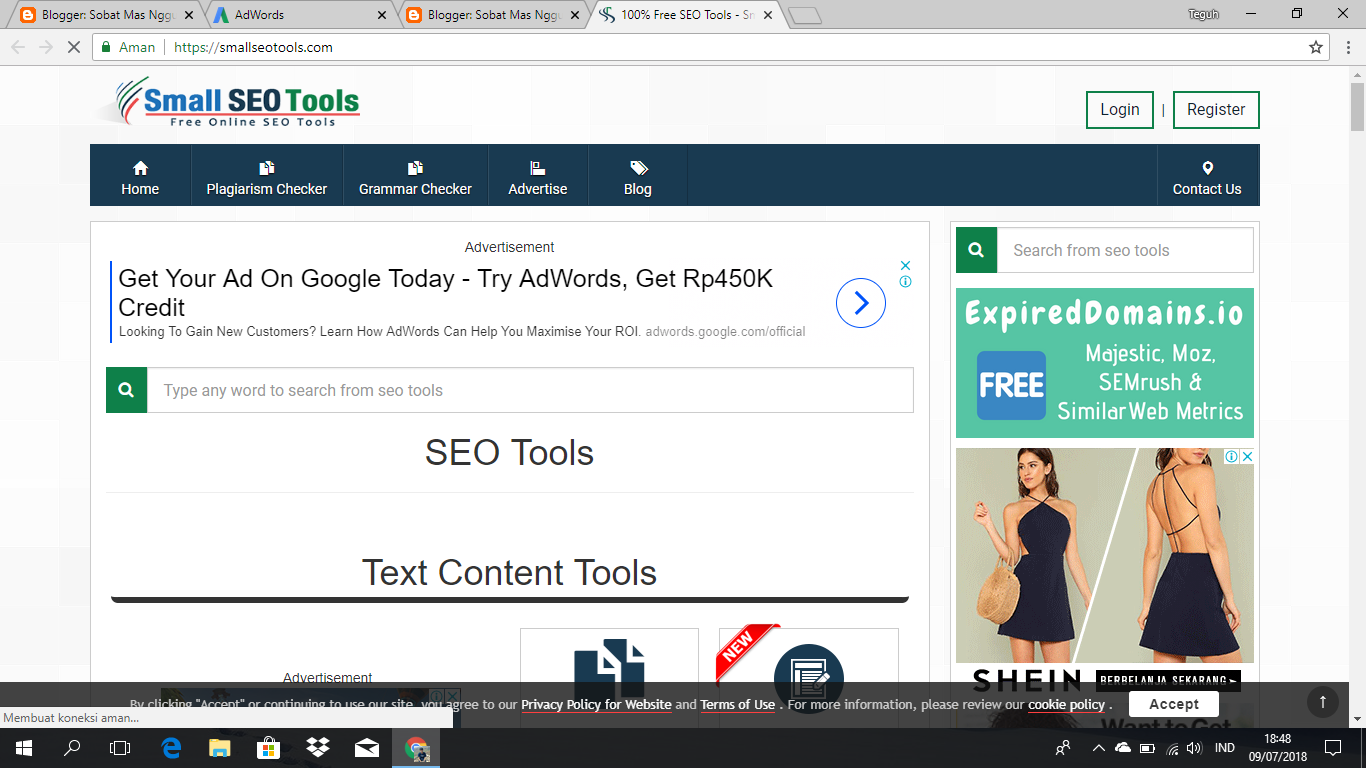Open the AdWords ad headline link

[446, 293]
